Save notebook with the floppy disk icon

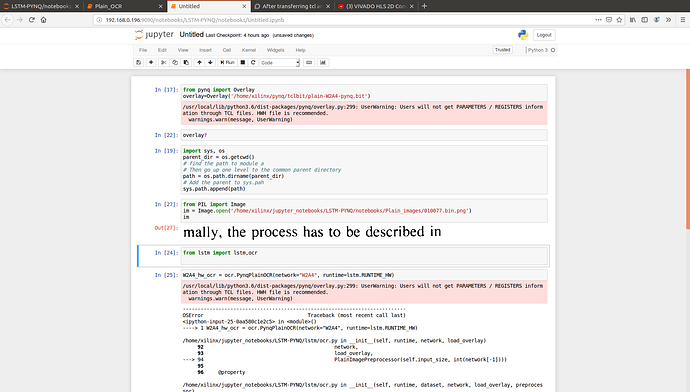click(139, 62)
